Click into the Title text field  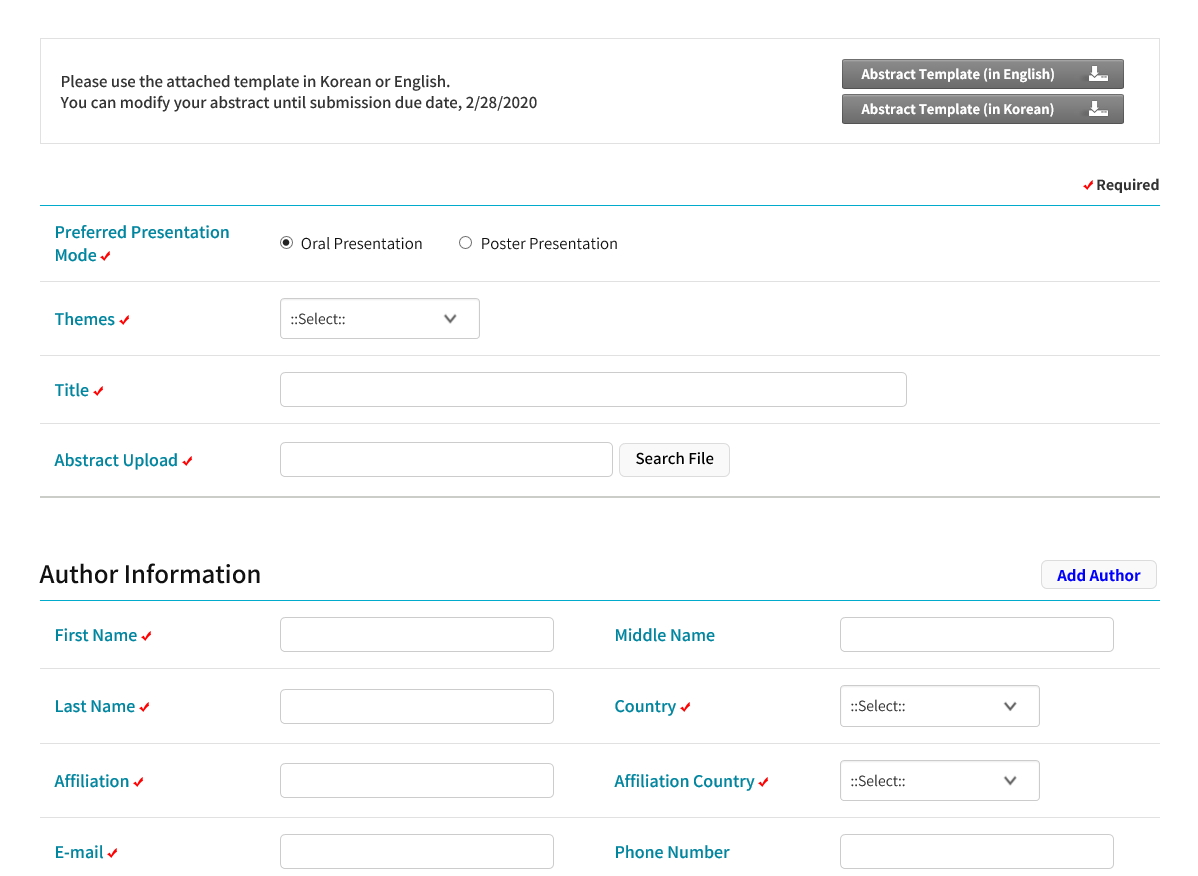(593, 390)
